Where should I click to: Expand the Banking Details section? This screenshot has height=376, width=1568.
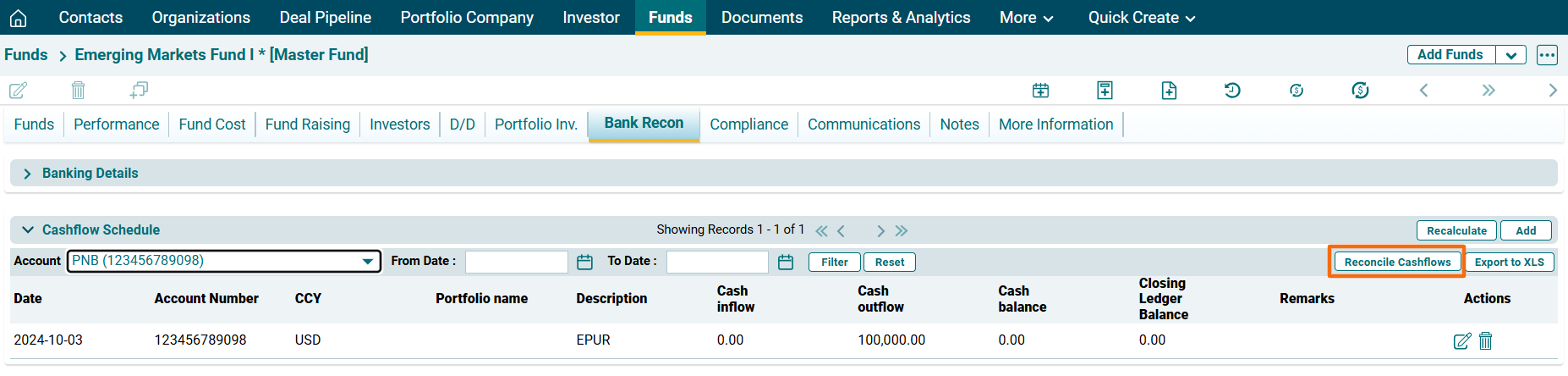(x=28, y=174)
